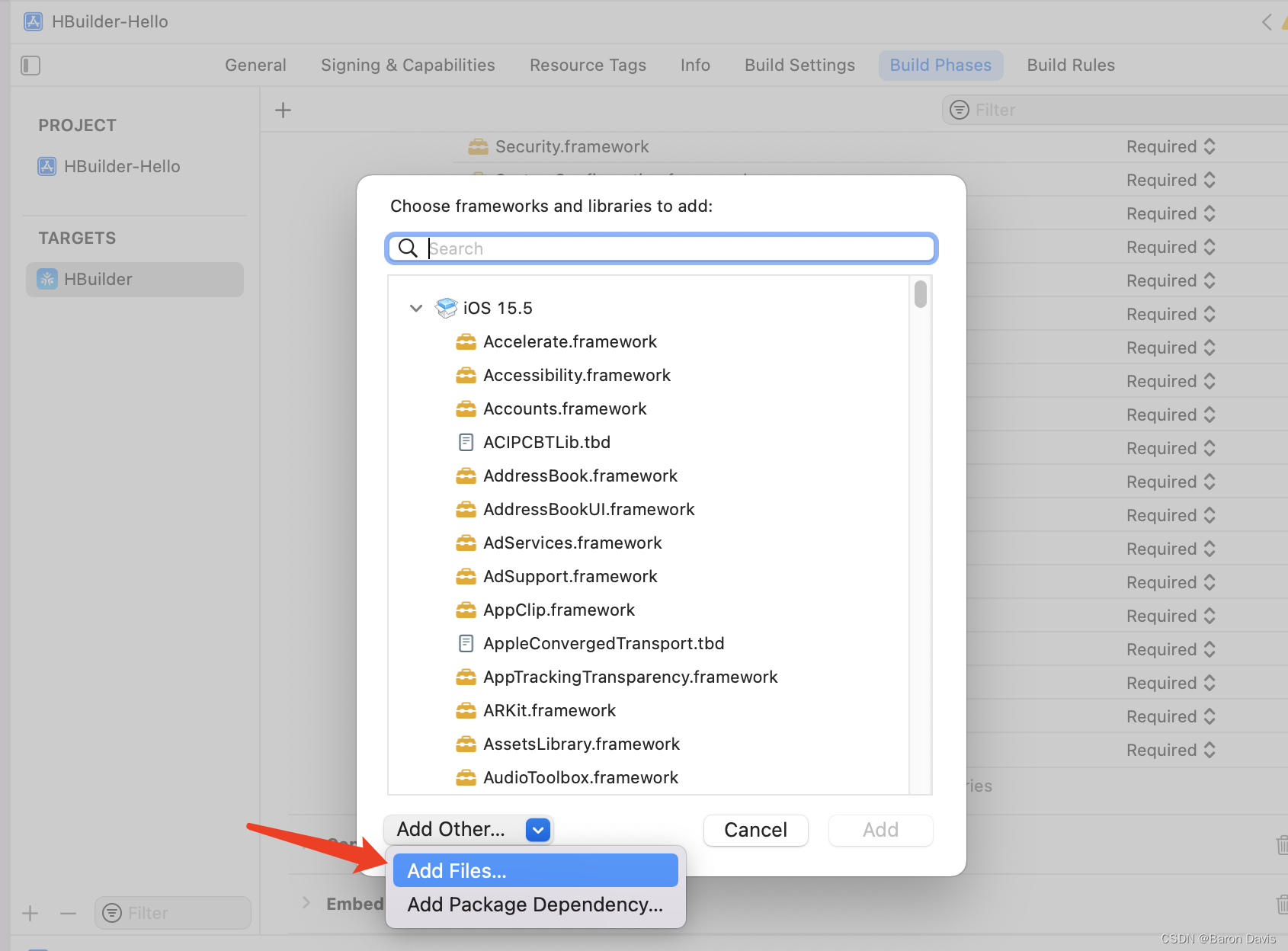Screen dimensions: 1288x951
Task: Click the Add button in the dialog
Action: coord(880,830)
